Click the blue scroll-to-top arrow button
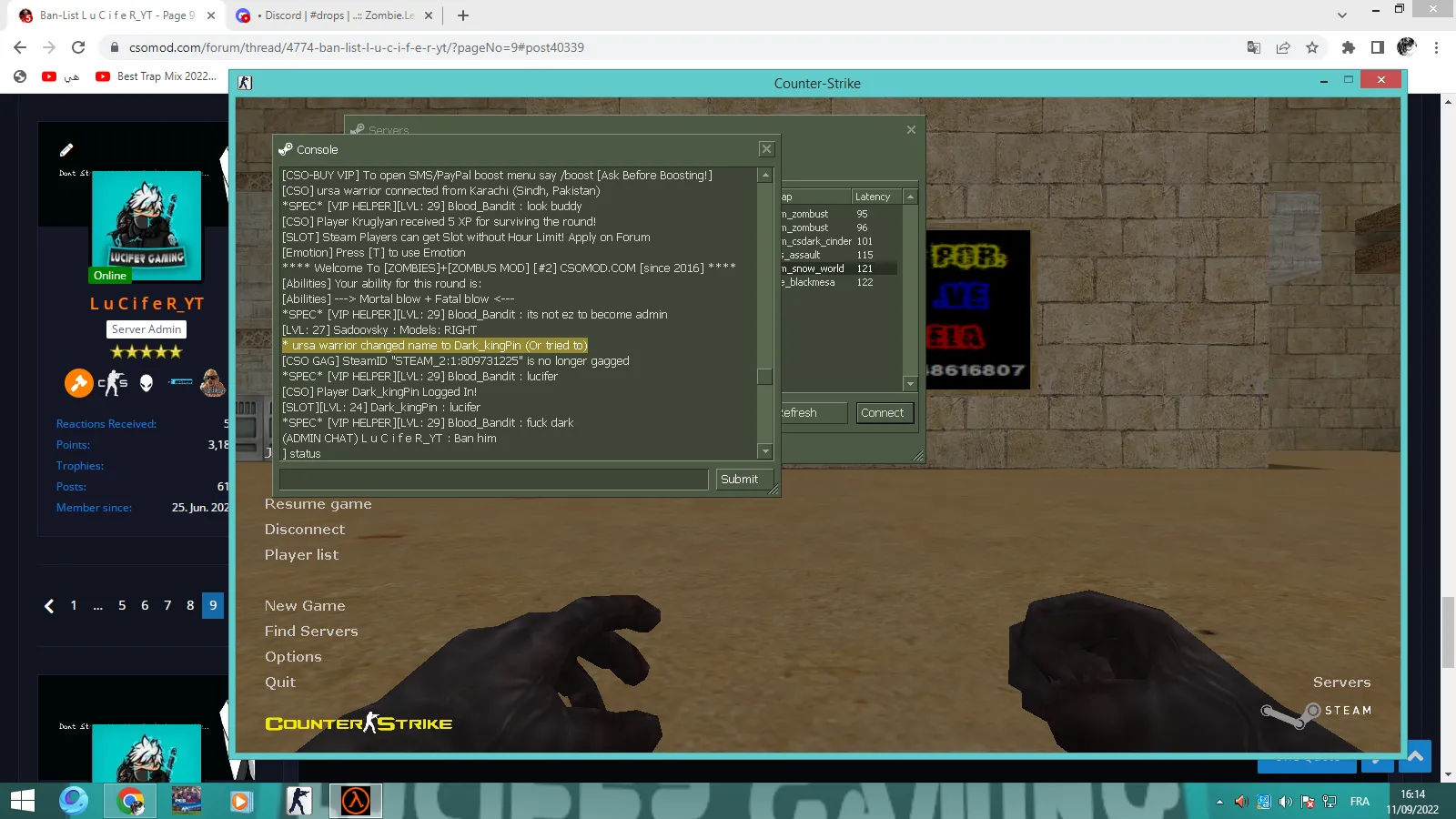The width and height of the screenshot is (1456, 819). (x=1415, y=756)
